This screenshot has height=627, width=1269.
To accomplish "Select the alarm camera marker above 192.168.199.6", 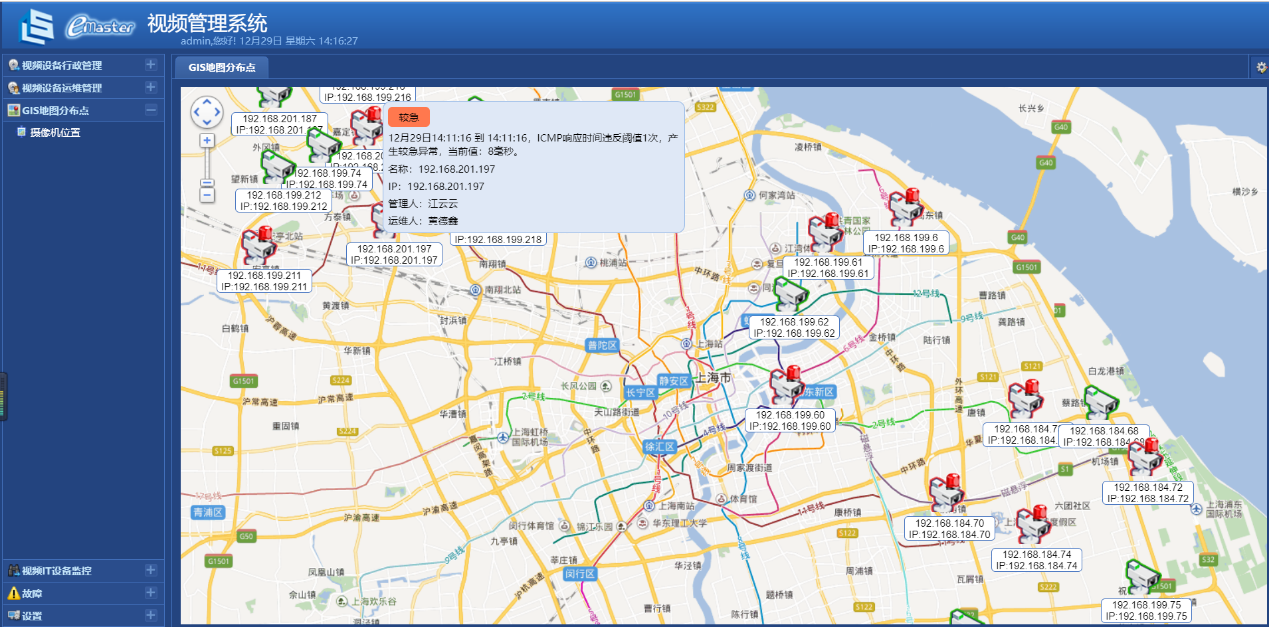I will tap(906, 208).
